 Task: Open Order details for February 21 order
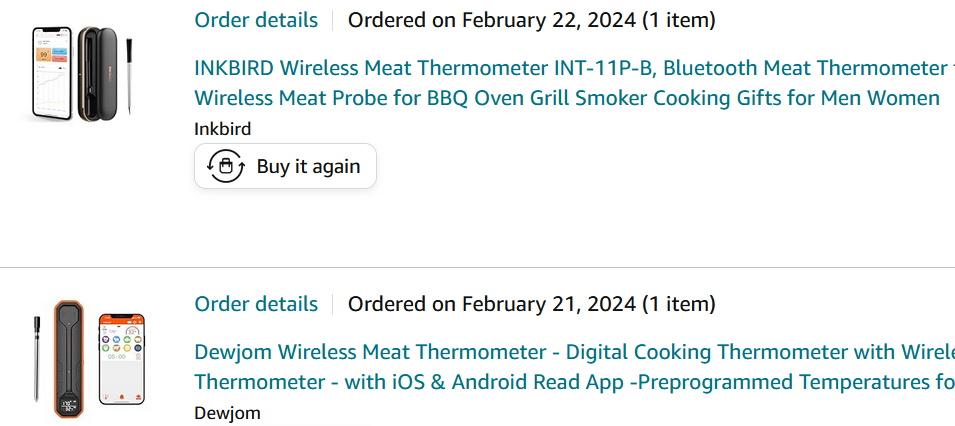256,304
